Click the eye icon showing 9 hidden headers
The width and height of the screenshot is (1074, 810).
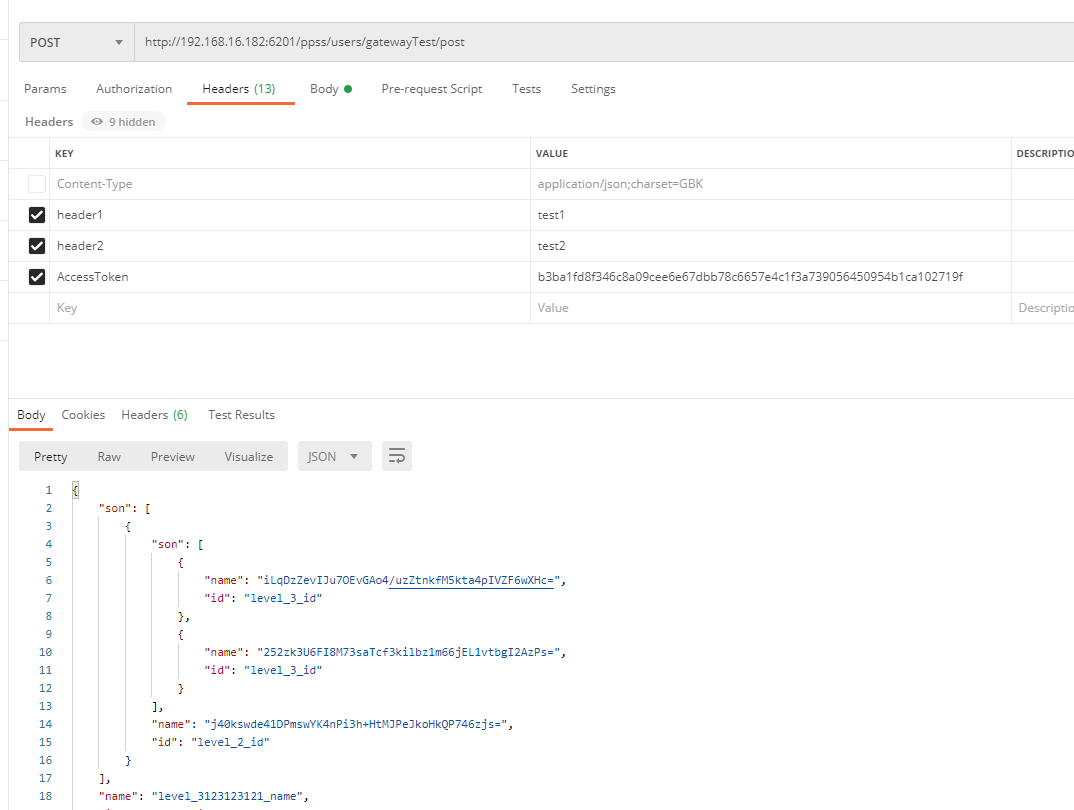tap(97, 122)
